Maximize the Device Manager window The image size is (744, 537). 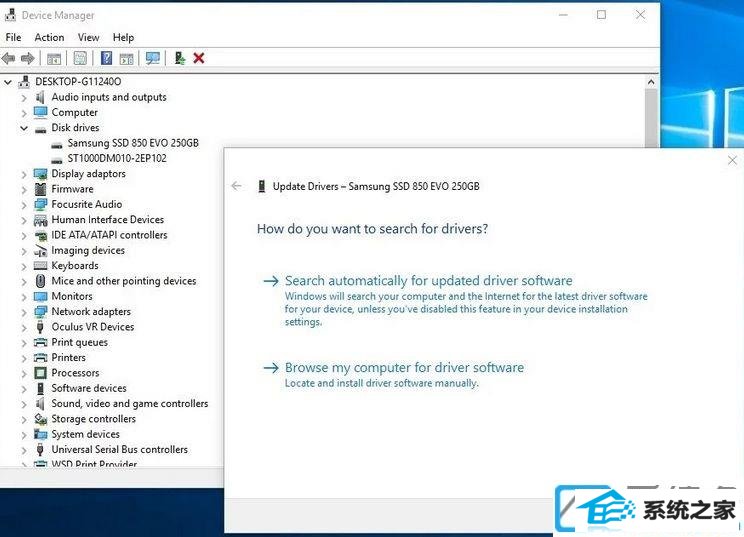coord(601,15)
